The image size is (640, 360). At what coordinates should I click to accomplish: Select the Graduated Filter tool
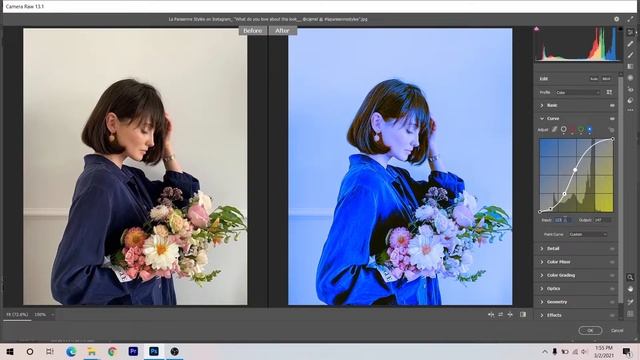[x=630, y=67]
